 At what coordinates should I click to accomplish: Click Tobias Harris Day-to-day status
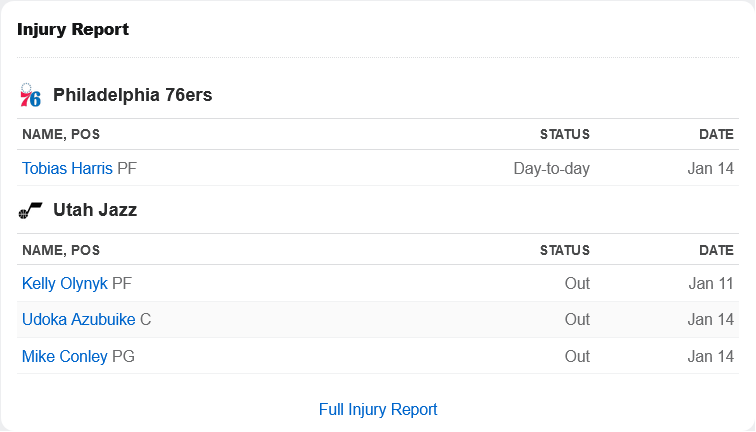552,168
